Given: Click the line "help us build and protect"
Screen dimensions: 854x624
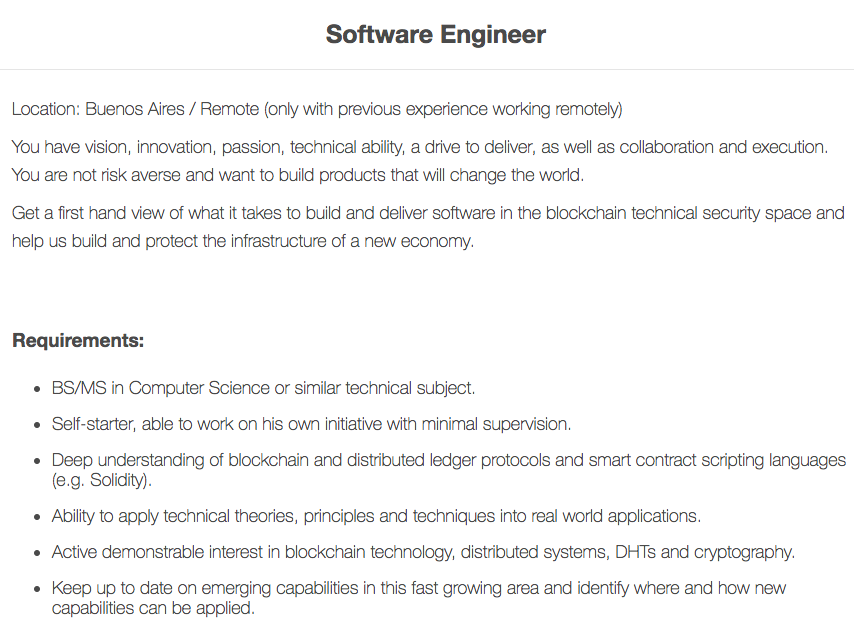Looking at the screenshot, I should [x=243, y=241].
